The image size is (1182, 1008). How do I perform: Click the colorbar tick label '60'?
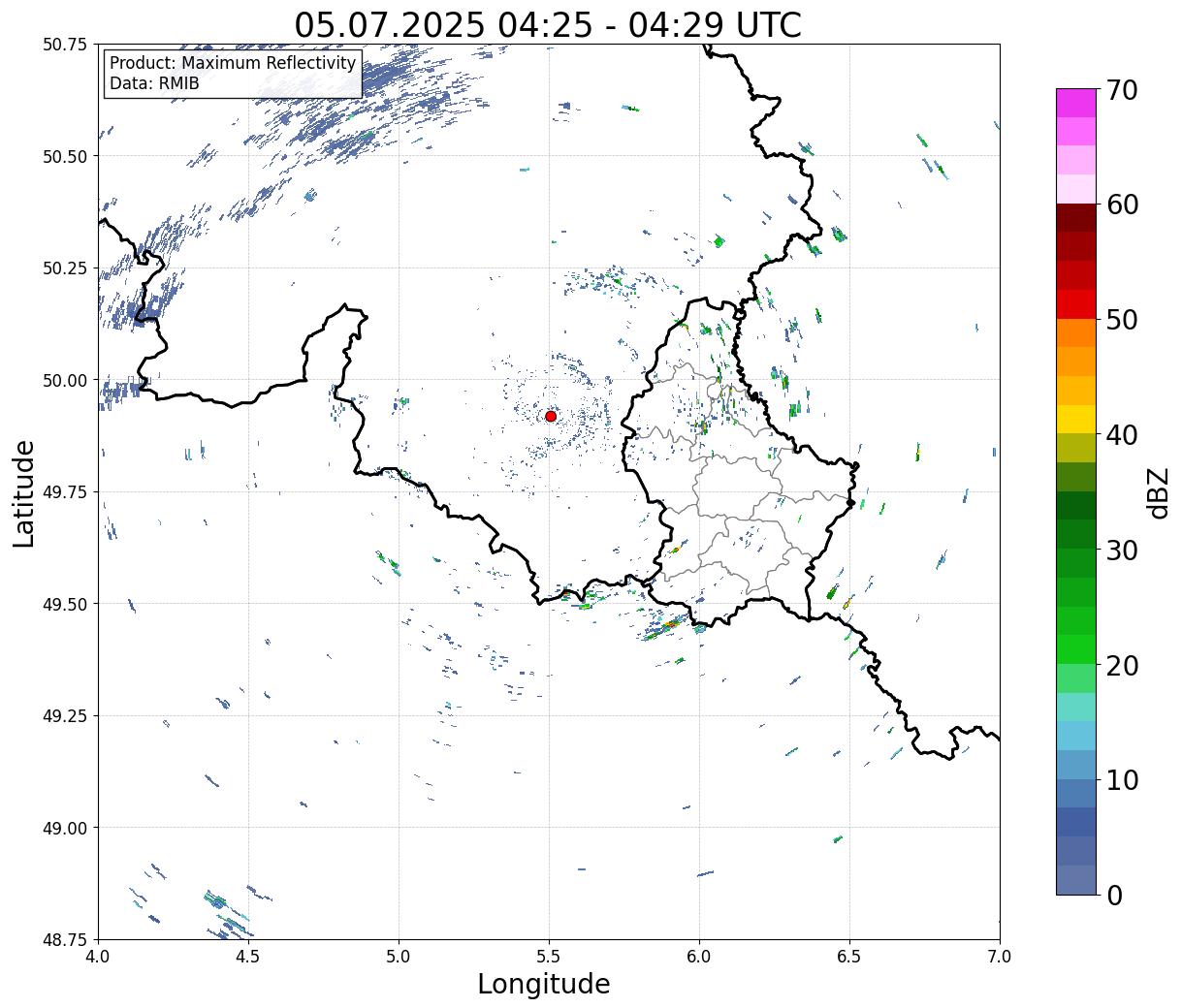[x=1121, y=205]
